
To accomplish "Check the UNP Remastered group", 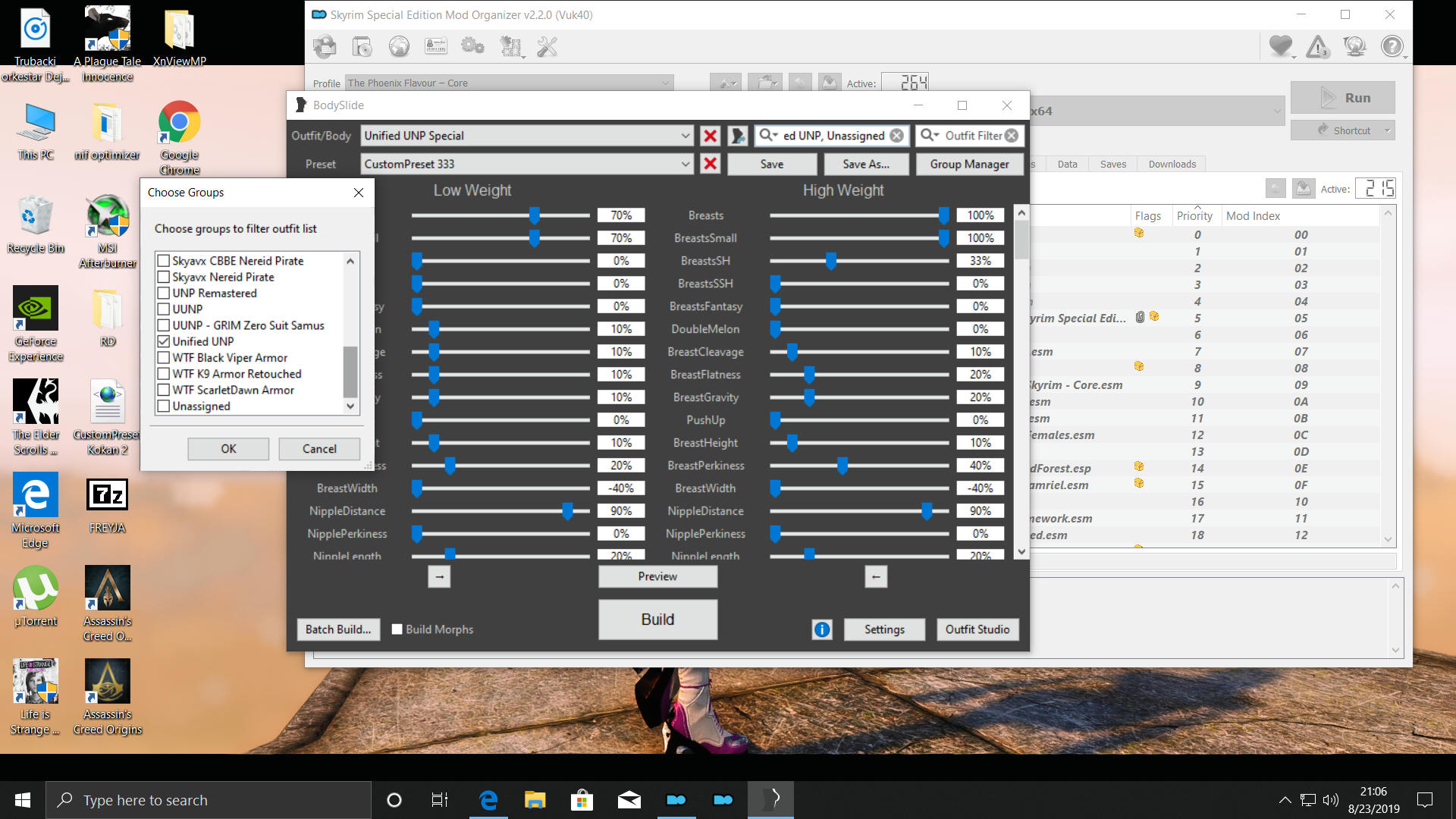I will coord(163,293).
